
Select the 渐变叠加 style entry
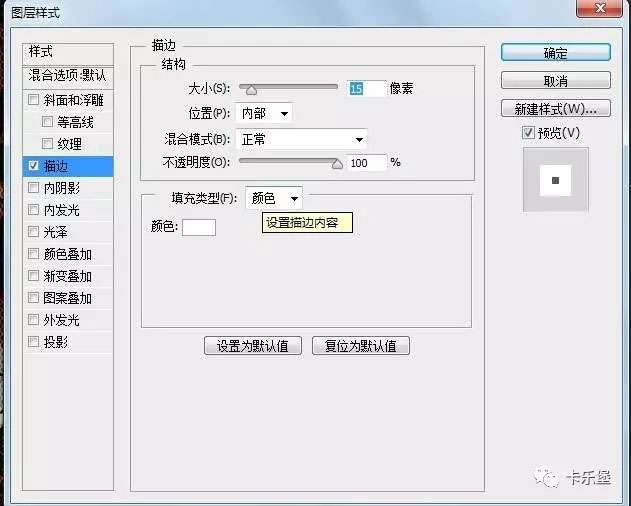(68, 276)
